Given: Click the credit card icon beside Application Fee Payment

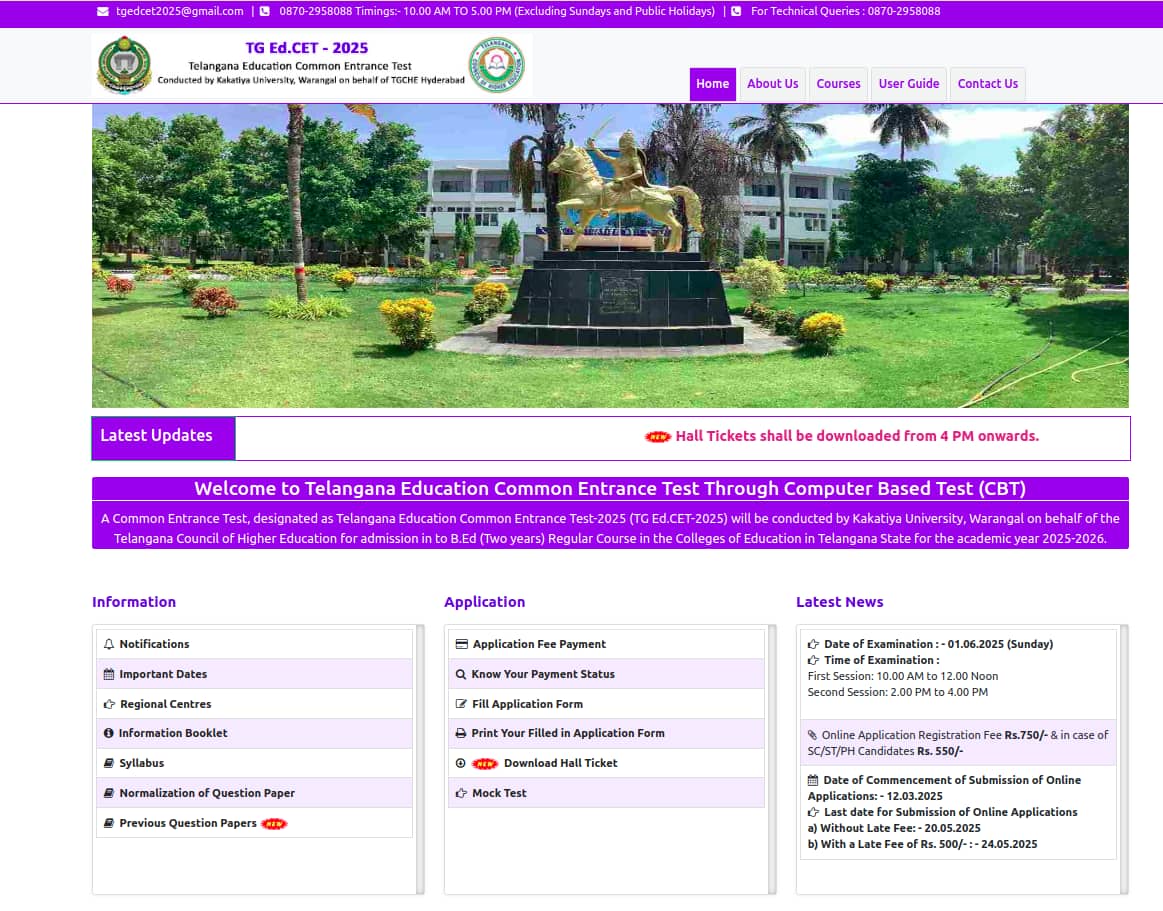Looking at the screenshot, I should click(x=461, y=644).
